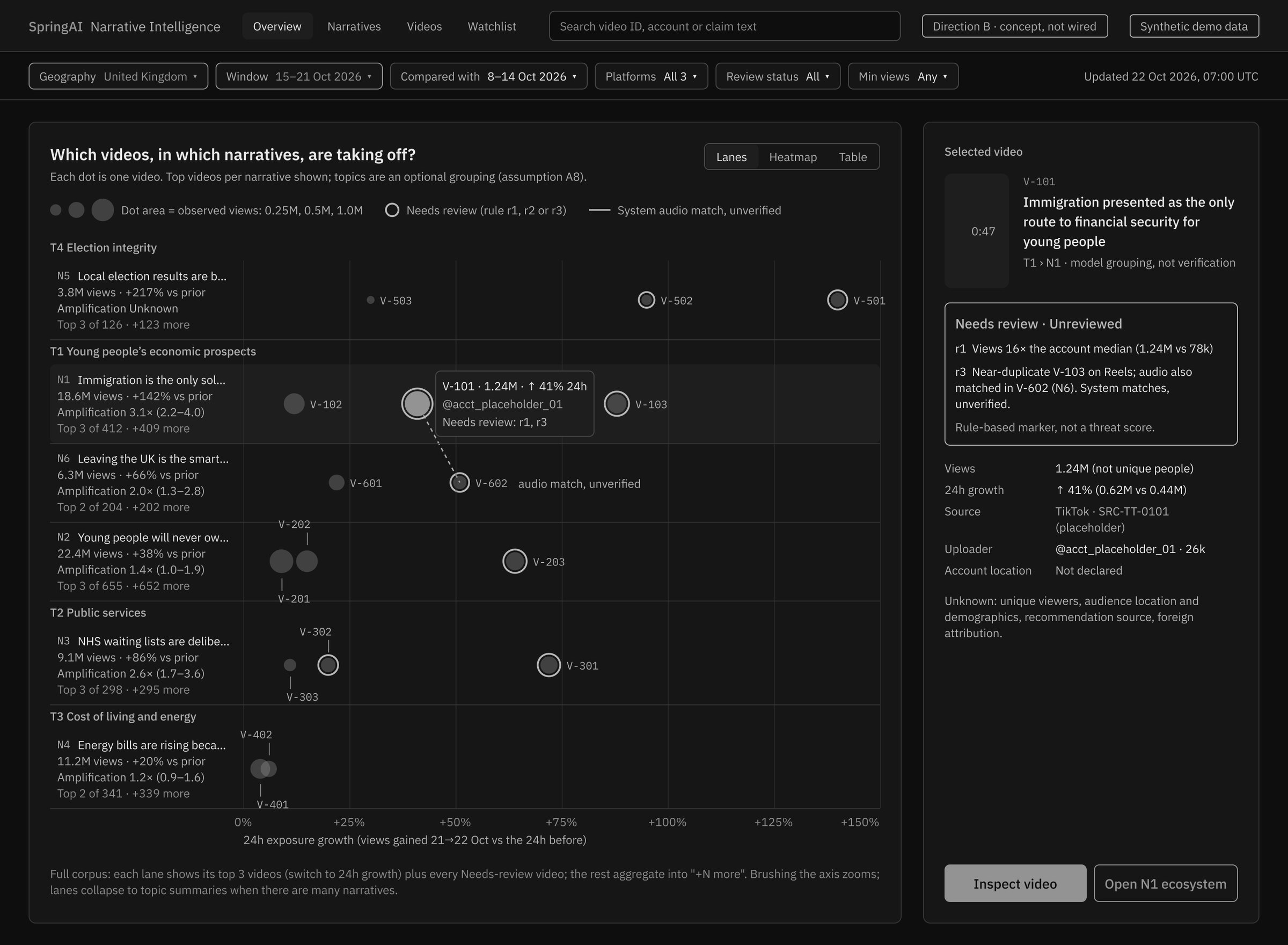1288x945 pixels.
Task: Switch chart view to Table
Action: tap(852, 157)
